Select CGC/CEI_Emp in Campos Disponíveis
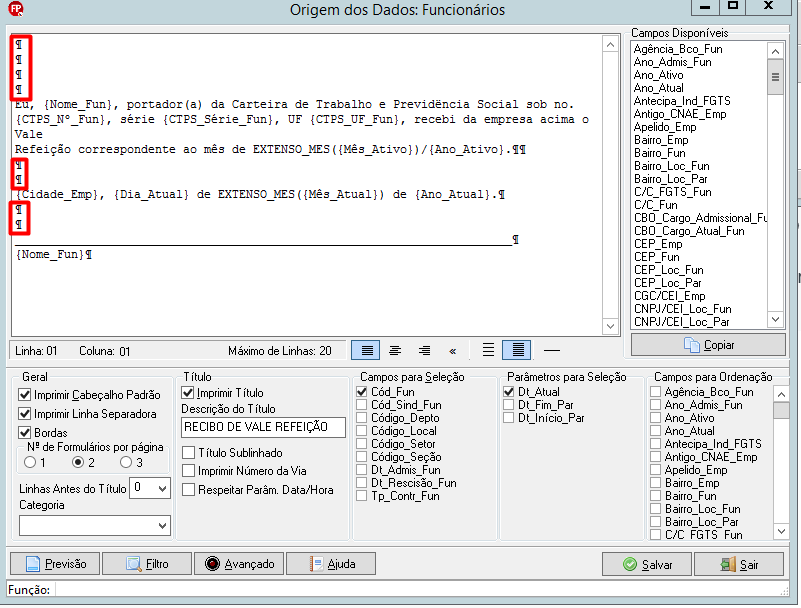 [669, 296]
